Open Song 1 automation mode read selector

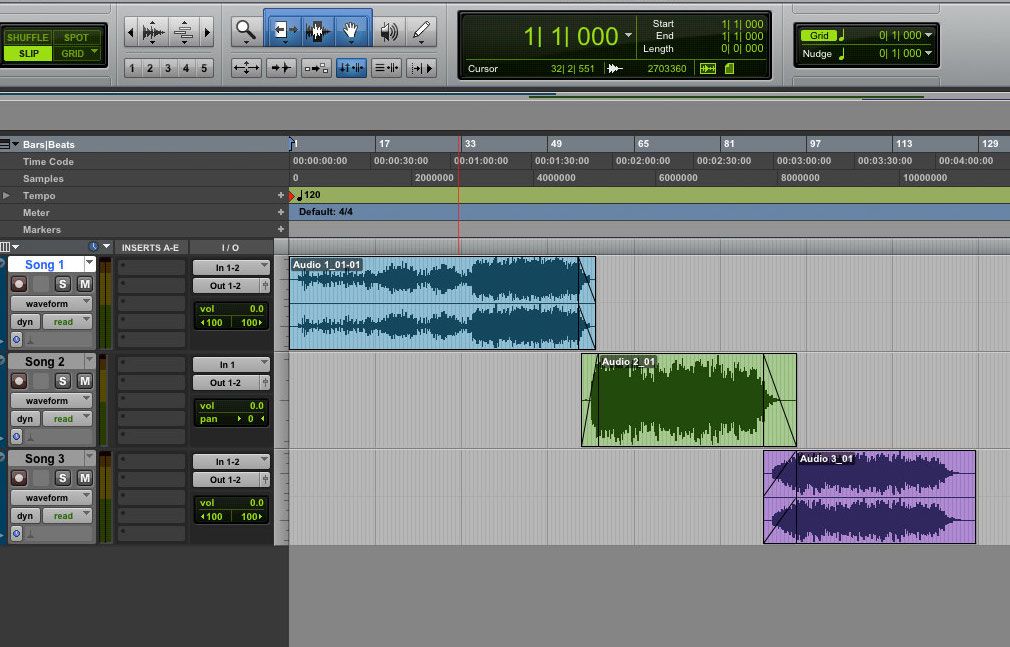coord(68,322)
